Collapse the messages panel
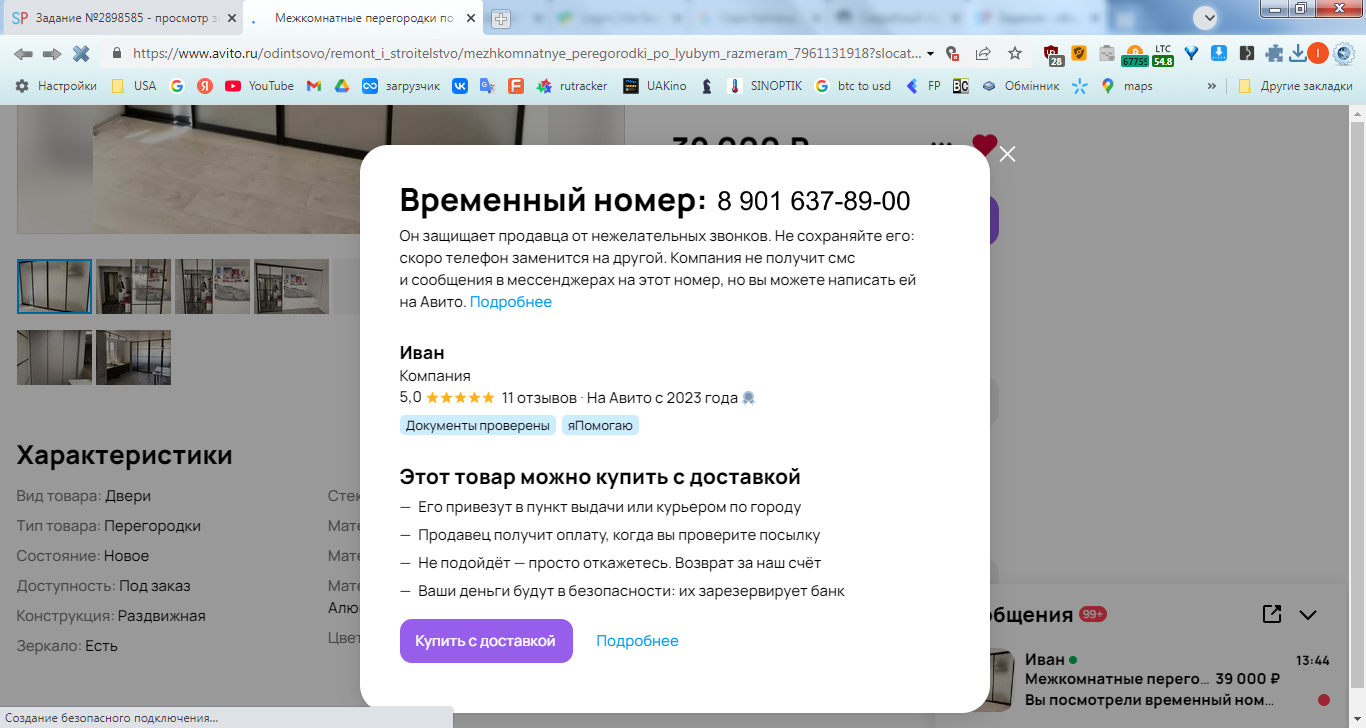The width and height of the screenshot is (1366, 728). point(1308,615)
